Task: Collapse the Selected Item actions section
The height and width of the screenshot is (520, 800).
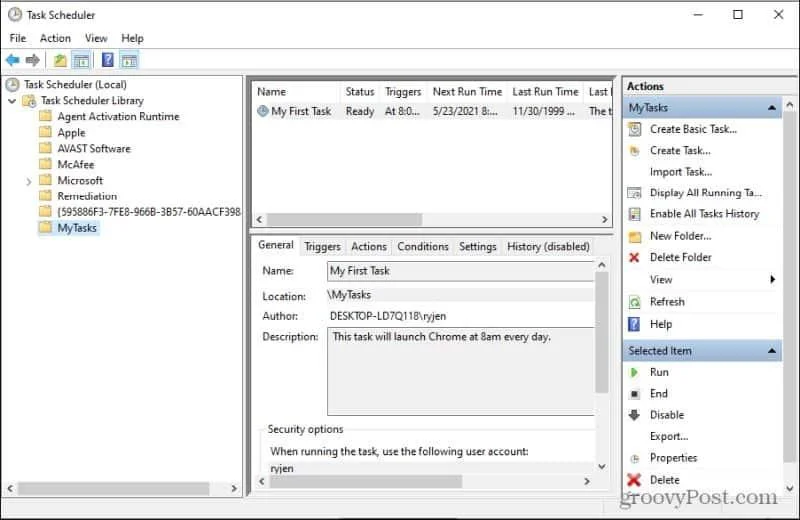Action: [772, 351]
